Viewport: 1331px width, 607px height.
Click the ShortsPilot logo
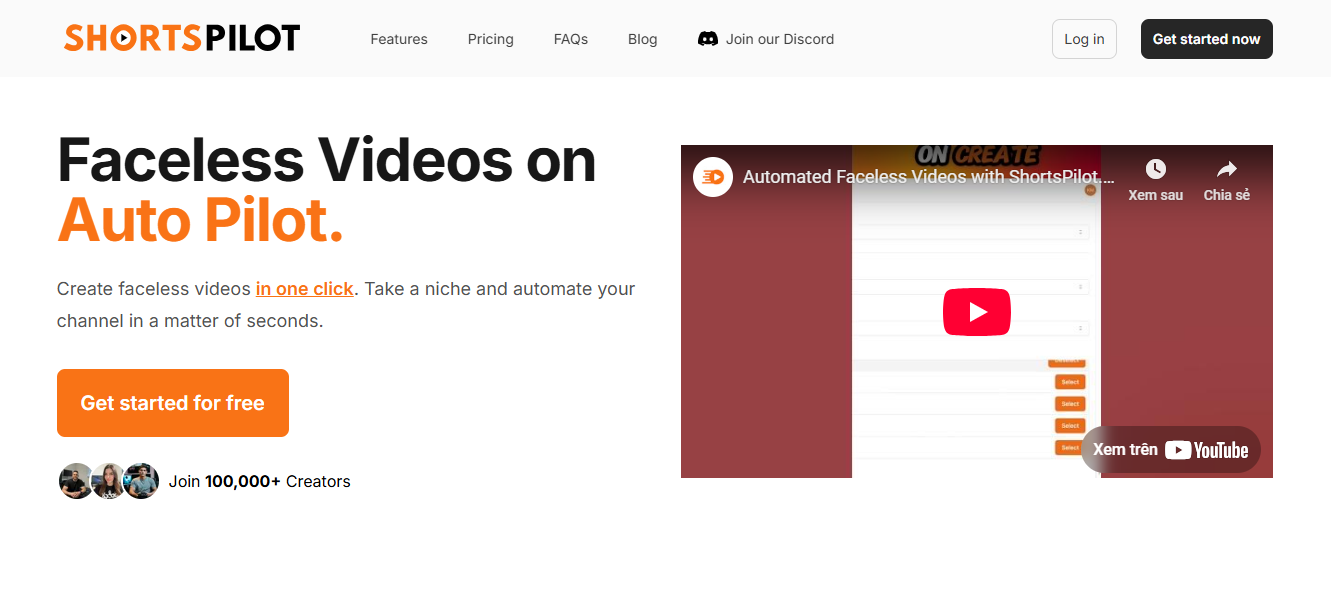[x=182, y=38]
